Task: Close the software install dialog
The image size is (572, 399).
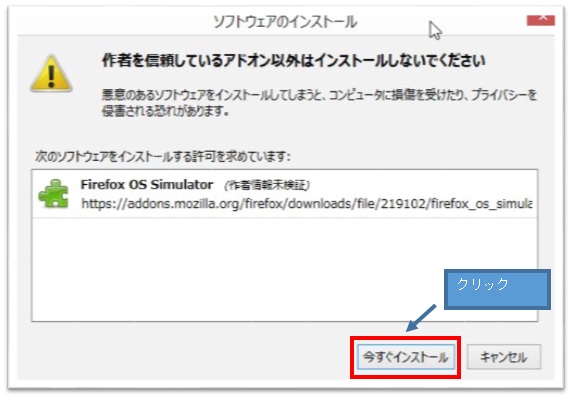Action: [x=541, y=20]
